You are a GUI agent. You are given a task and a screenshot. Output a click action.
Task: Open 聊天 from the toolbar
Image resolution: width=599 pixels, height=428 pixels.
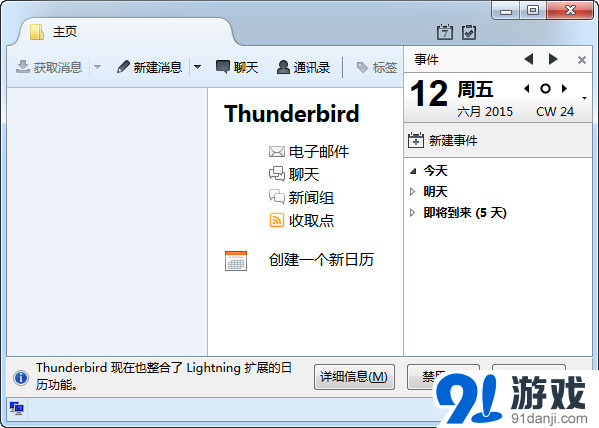(x=237, y=67)
